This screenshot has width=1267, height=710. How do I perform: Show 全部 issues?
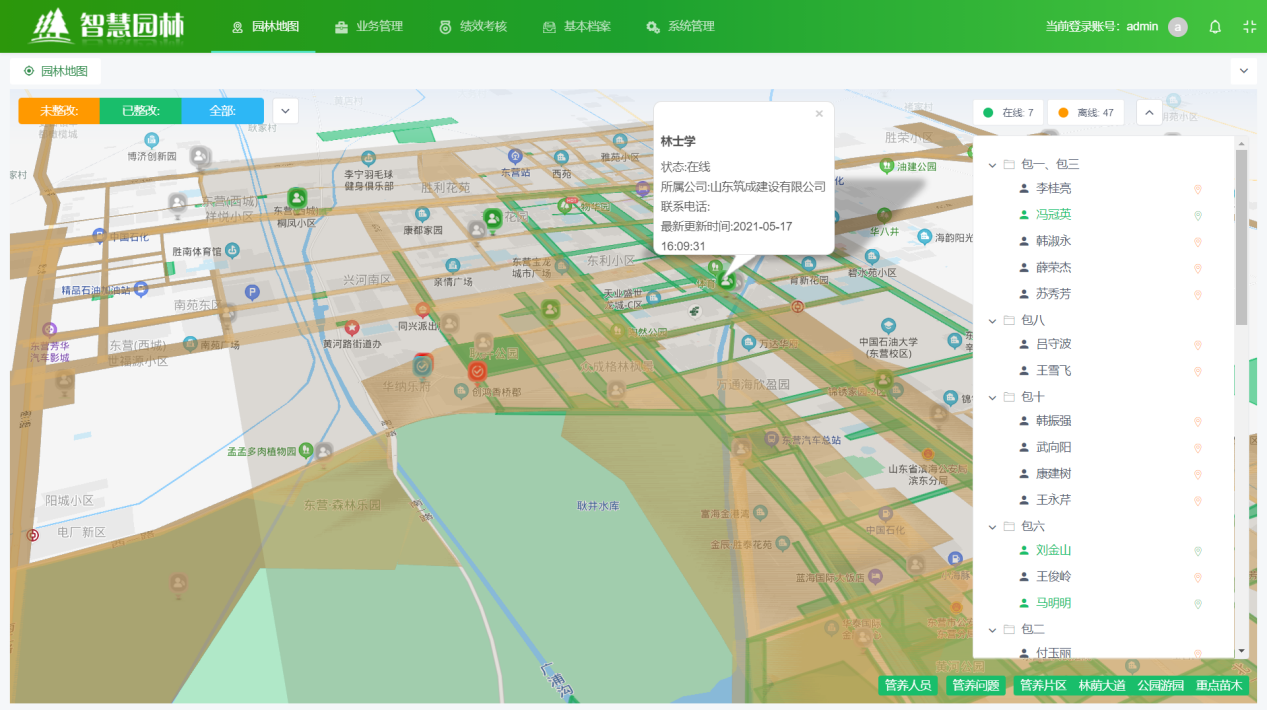coord(223,110)
